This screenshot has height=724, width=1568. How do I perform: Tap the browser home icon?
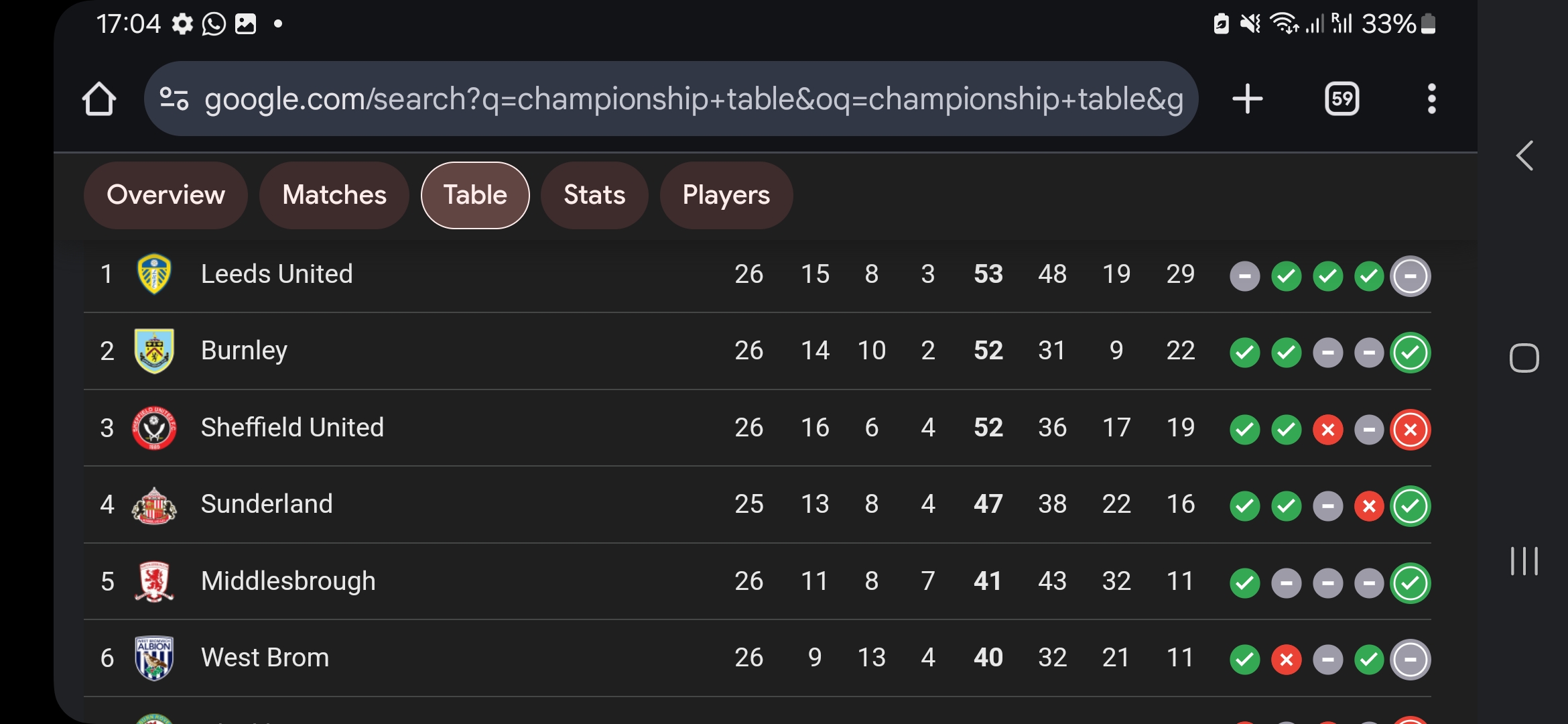click(99, 99)
